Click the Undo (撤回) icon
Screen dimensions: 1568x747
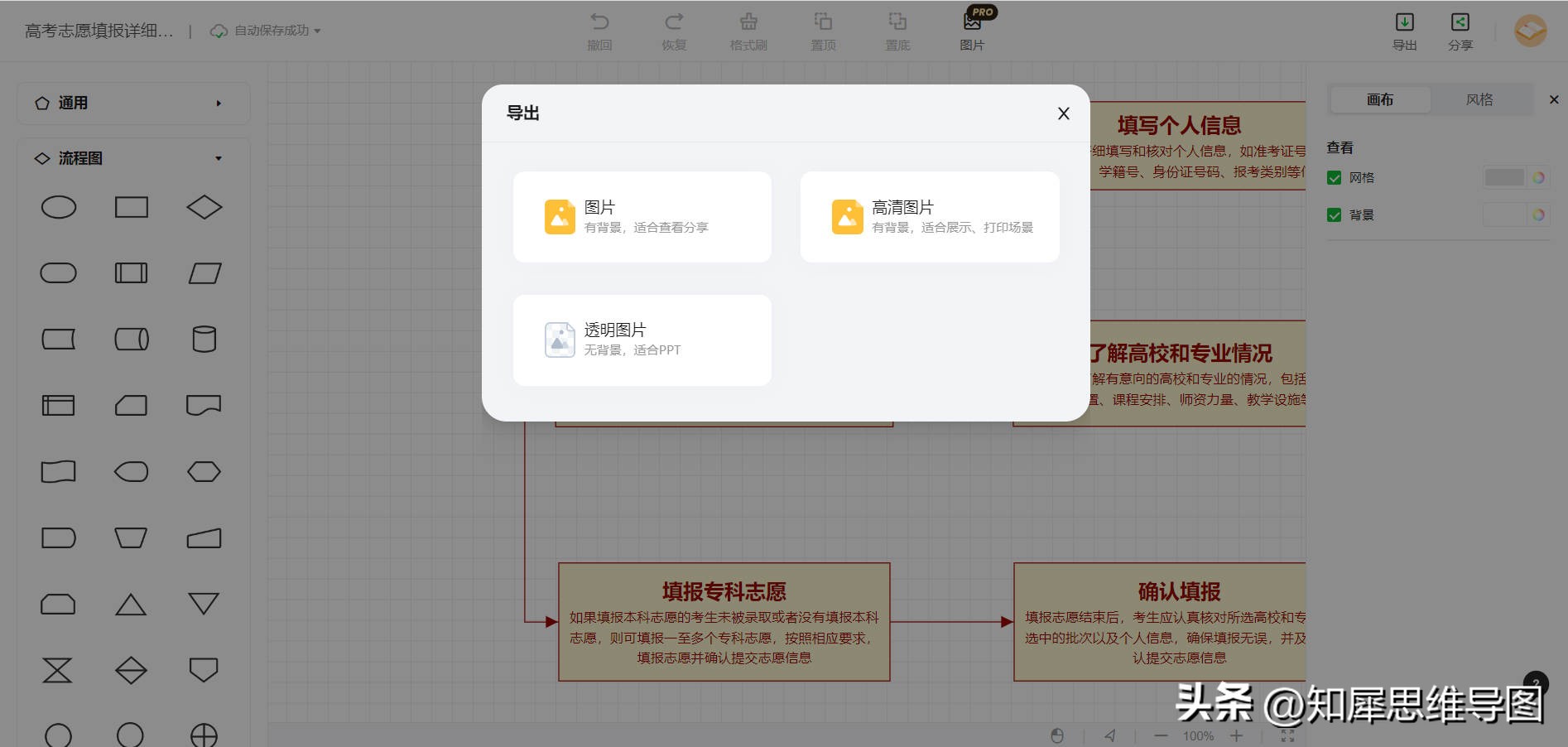599,30
